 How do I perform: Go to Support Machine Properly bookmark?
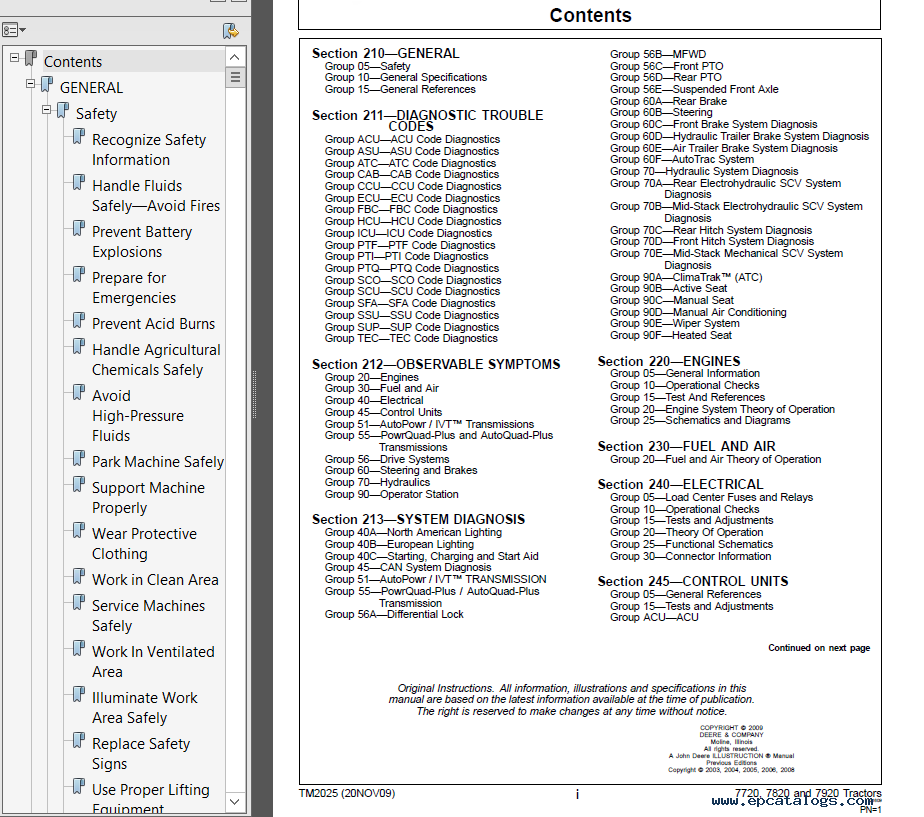(148, 498)
